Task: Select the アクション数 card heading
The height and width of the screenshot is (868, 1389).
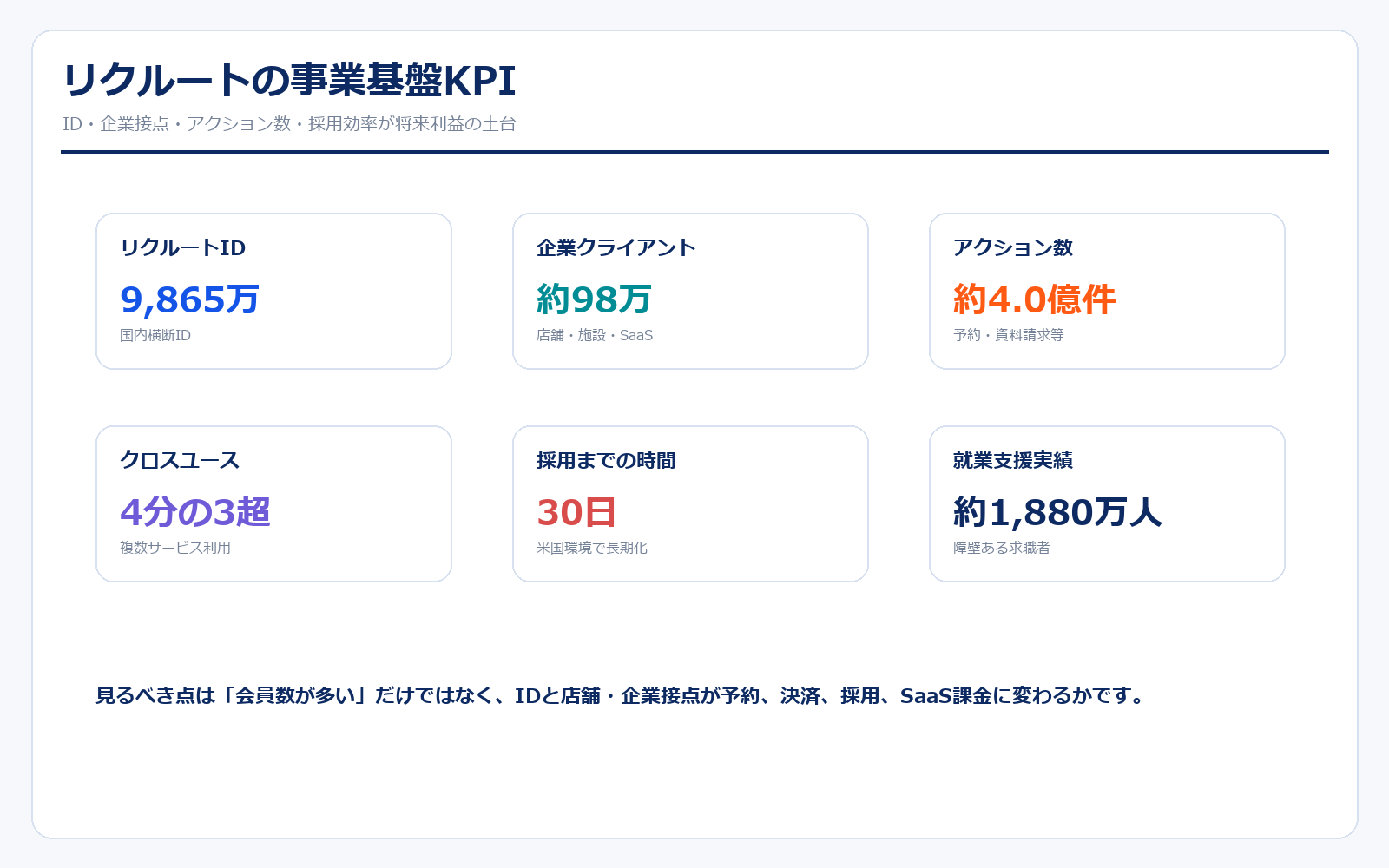Action: tap(1013, 248)
